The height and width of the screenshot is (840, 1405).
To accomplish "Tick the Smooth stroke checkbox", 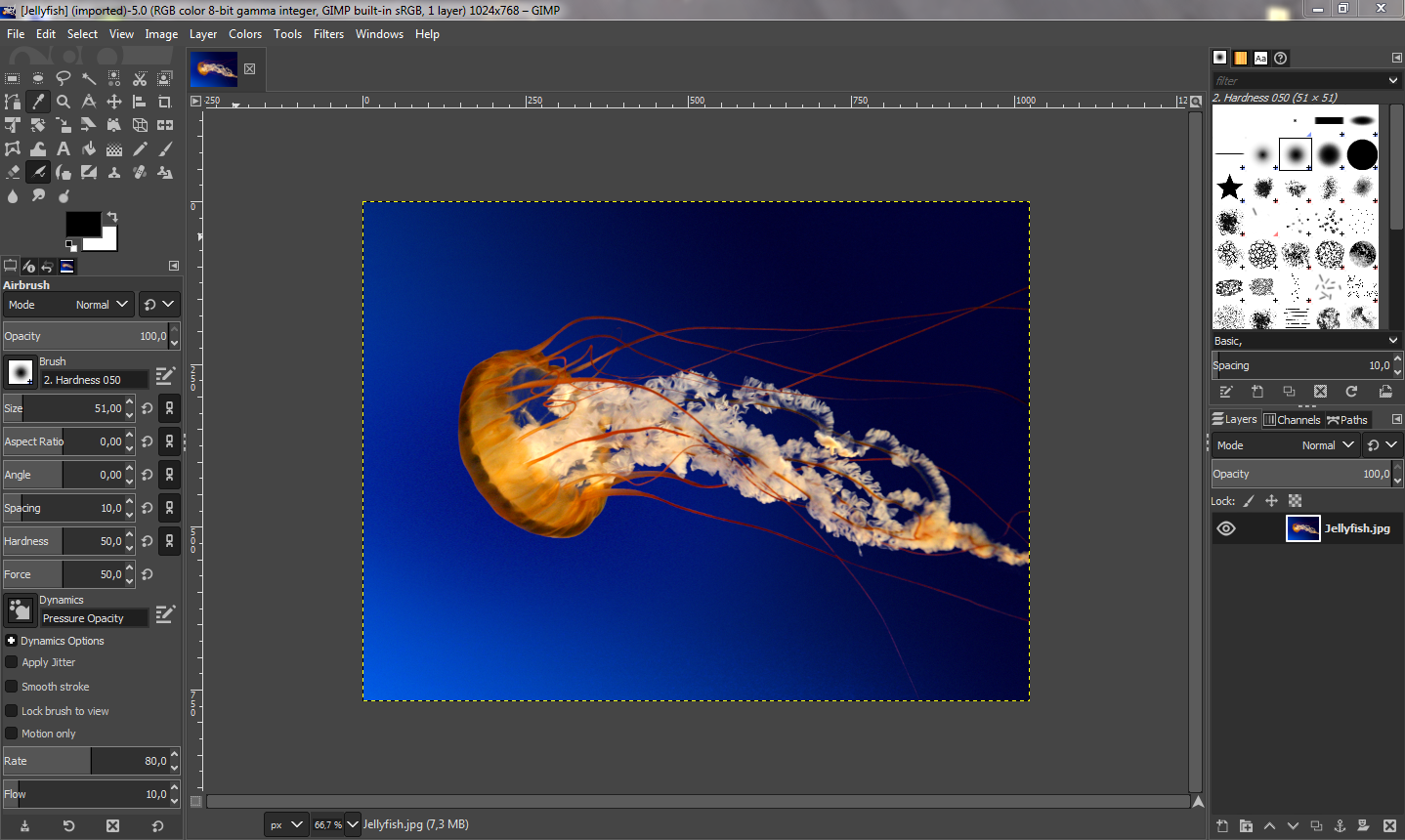I will click(x=12, y=687).
